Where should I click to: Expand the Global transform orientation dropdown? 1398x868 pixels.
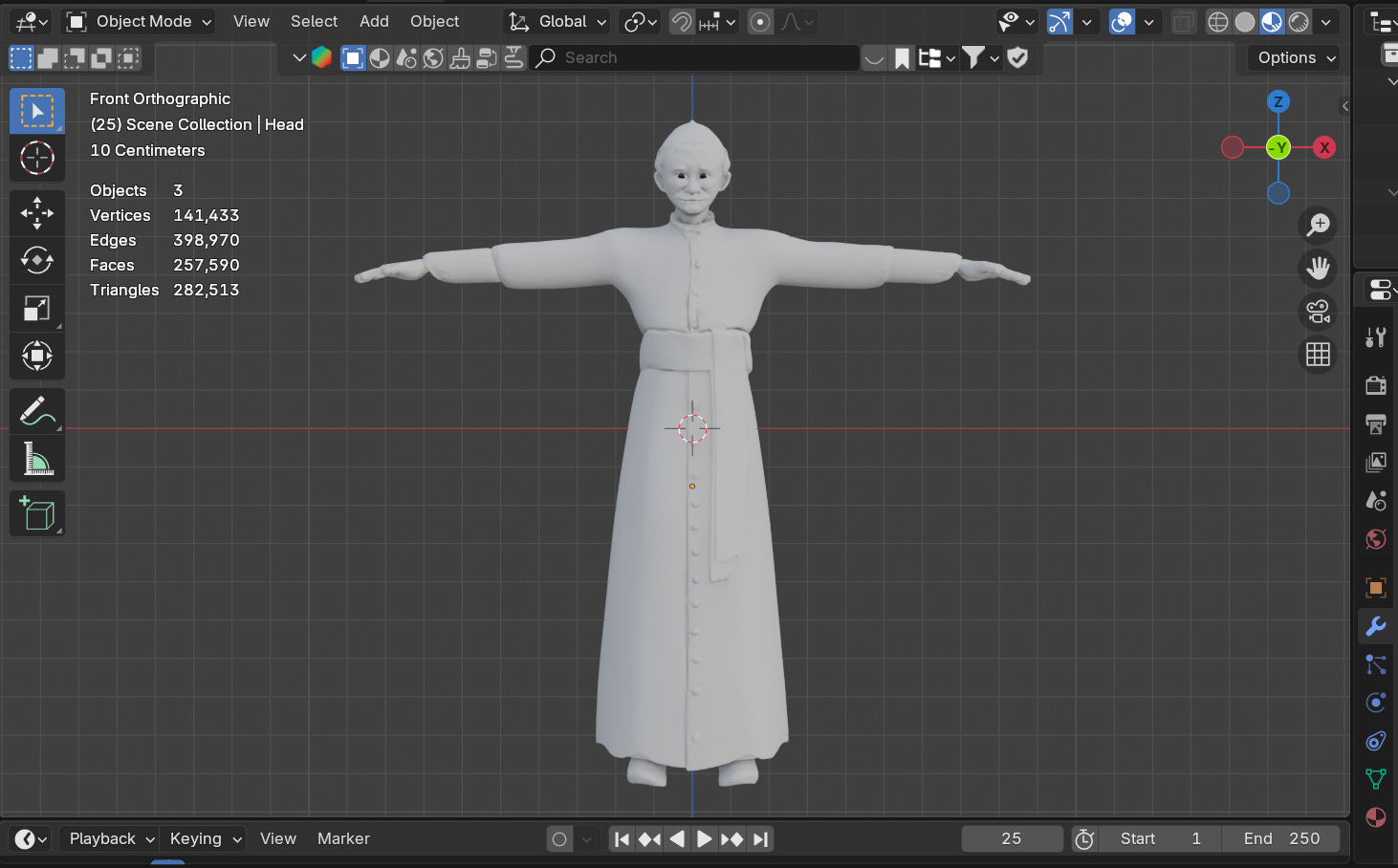pyautogui.click(x=558, y=21)
